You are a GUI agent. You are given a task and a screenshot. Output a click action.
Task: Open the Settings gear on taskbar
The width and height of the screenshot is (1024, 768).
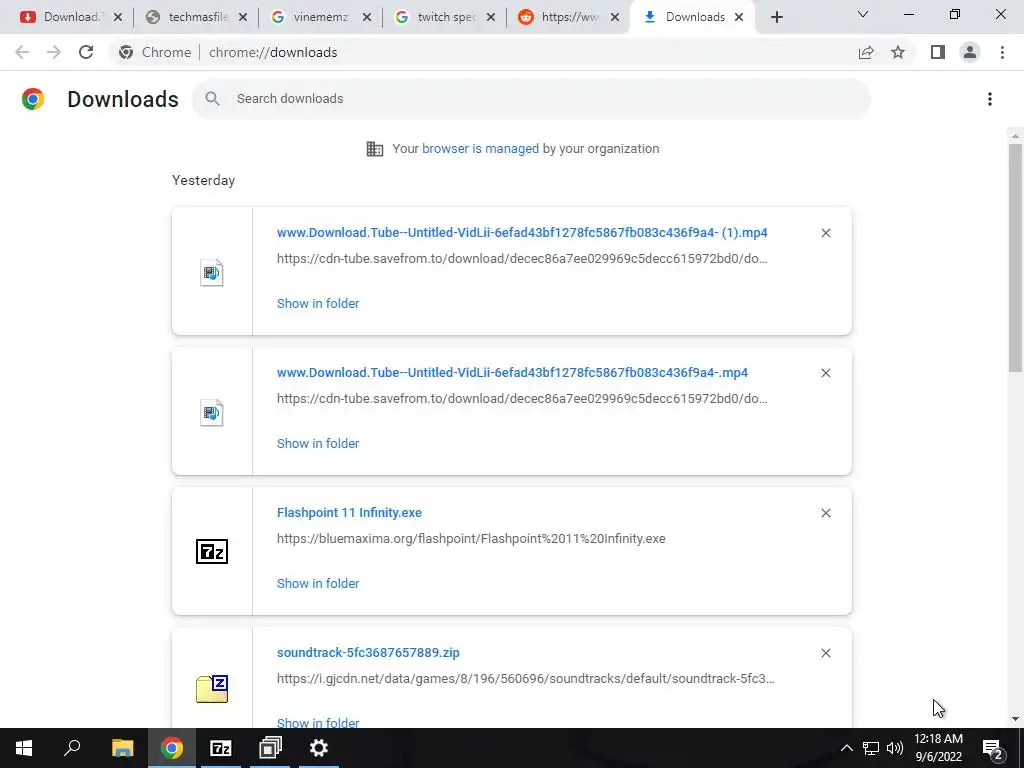coord(319,748)
